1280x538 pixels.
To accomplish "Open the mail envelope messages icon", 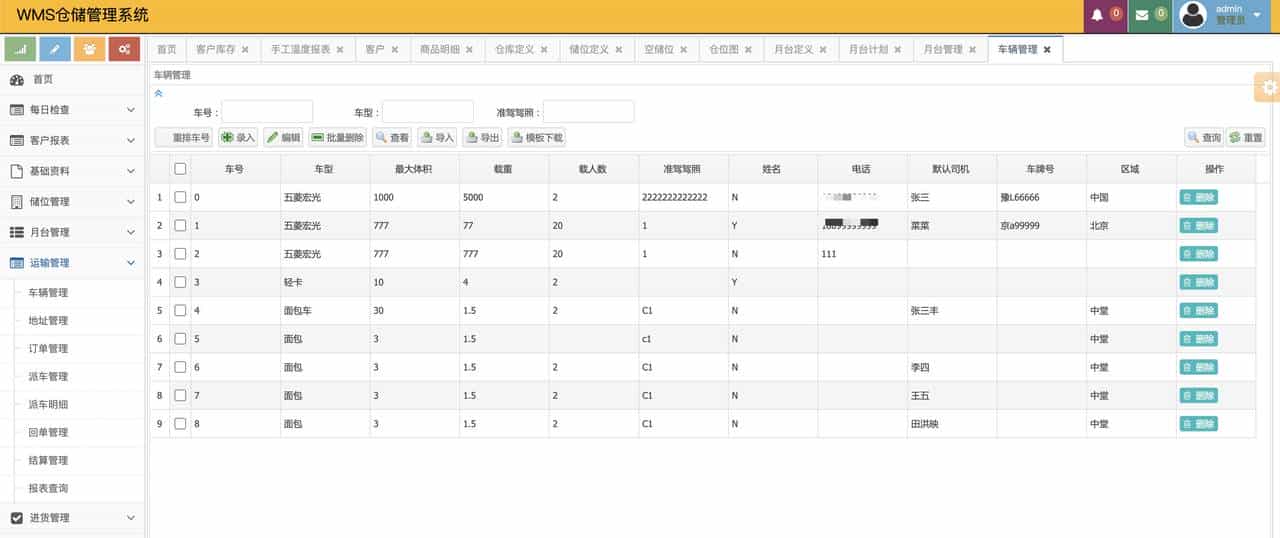I will 1141,15.
